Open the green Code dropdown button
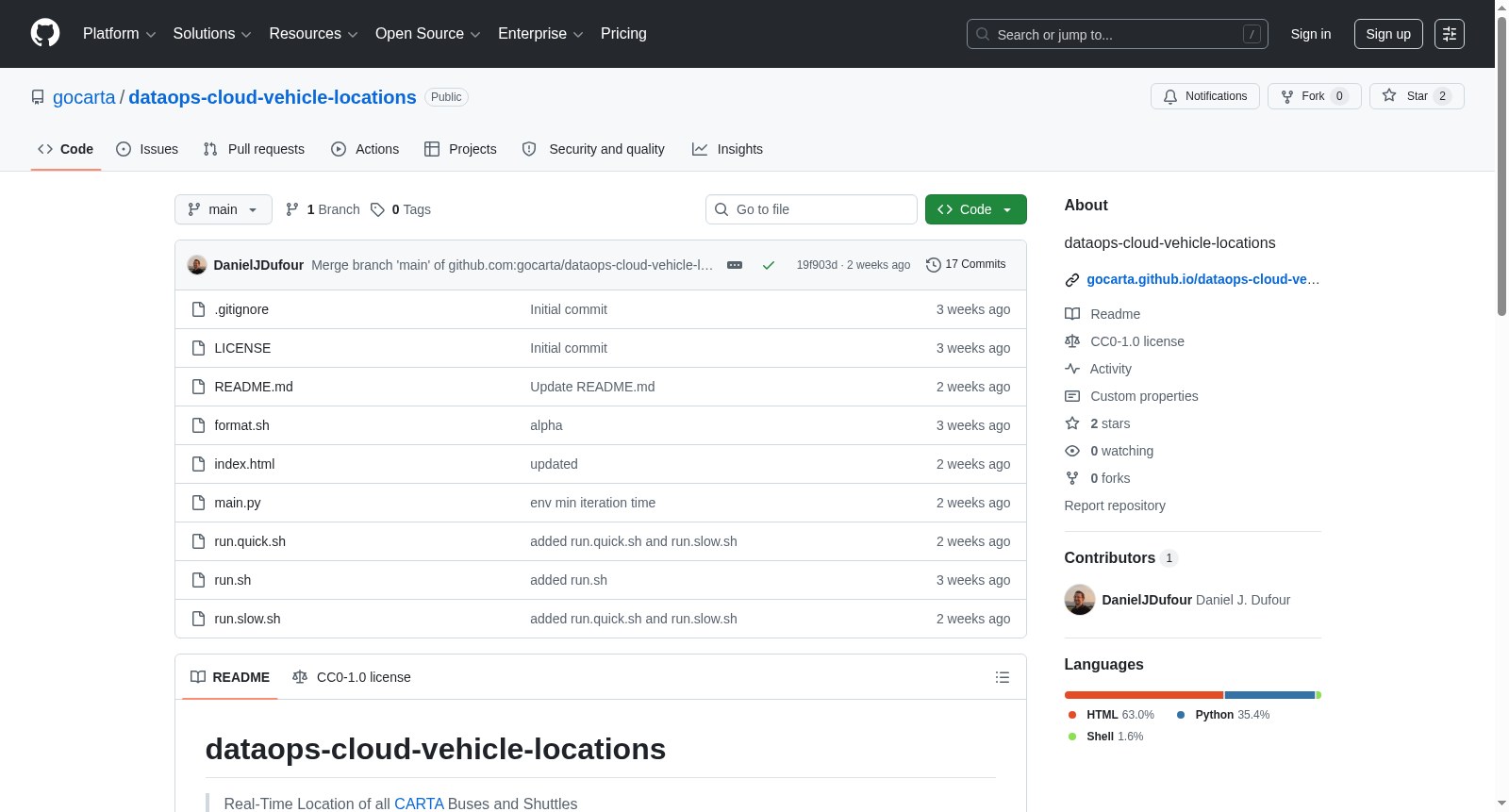Screen dimensions: 1509x812 [976, 209]
